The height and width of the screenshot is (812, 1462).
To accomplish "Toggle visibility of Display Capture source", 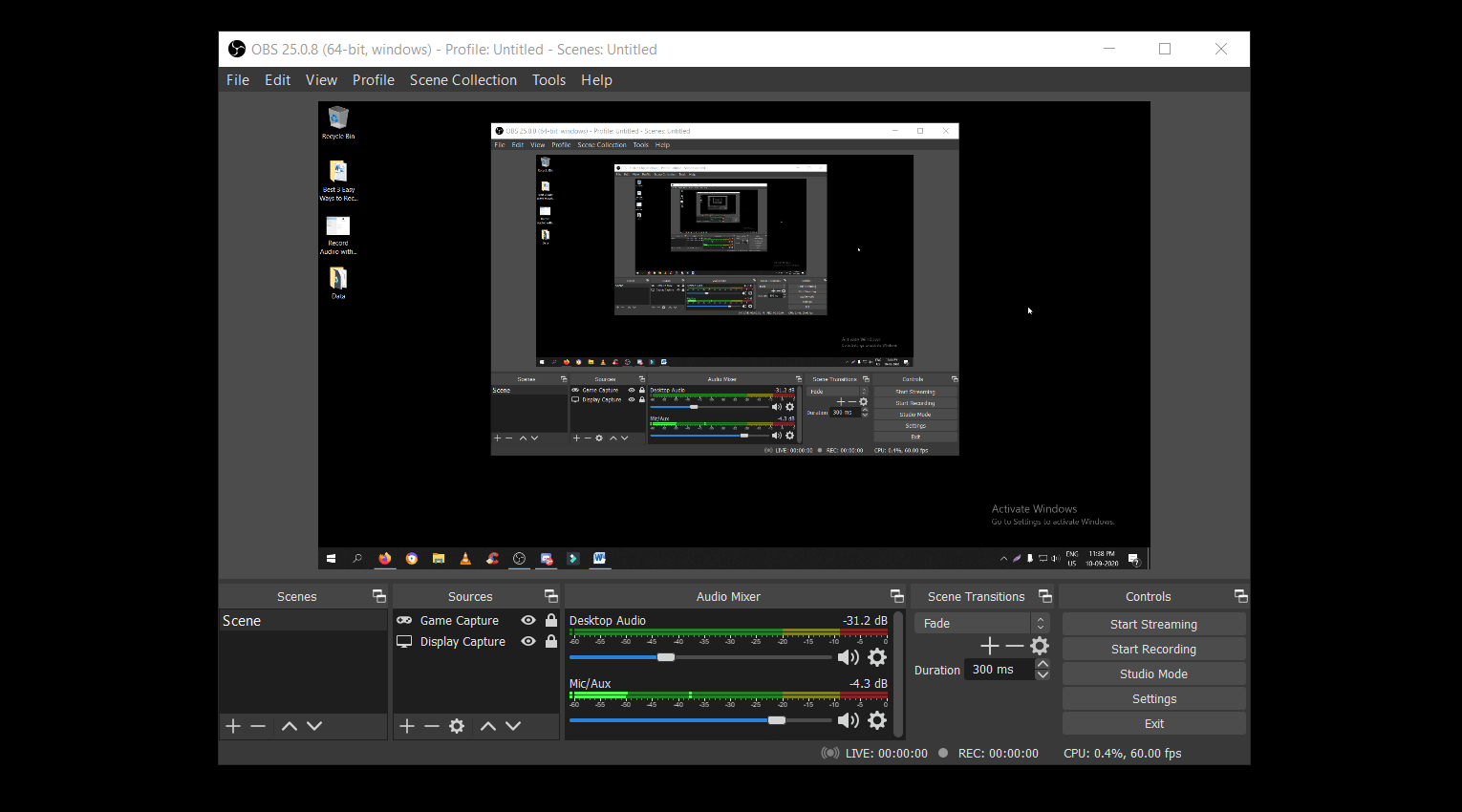I will click(x=528, y=642).
